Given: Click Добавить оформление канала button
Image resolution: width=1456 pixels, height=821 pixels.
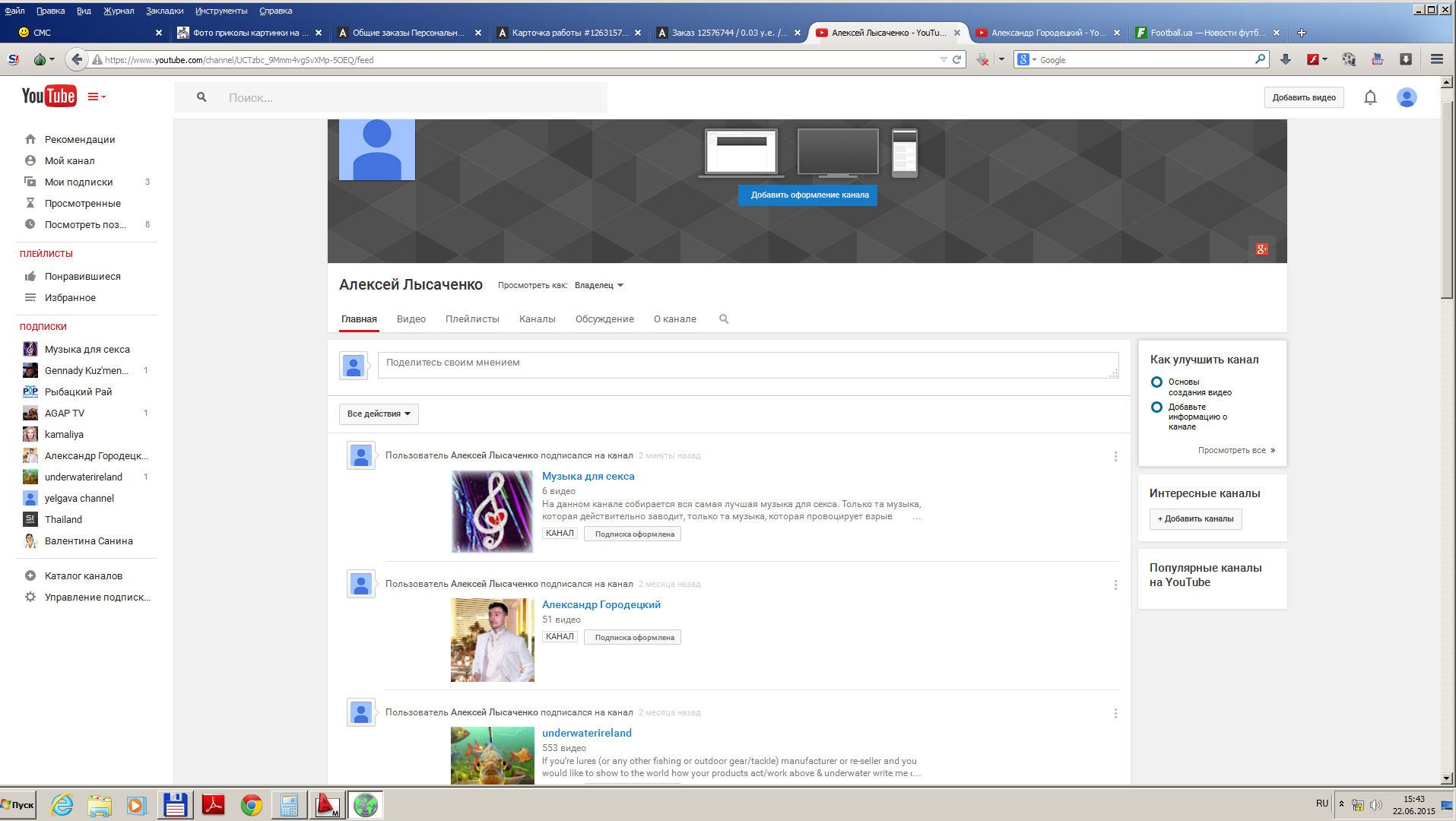Looking at the screenshot, I should click(808, 195).
